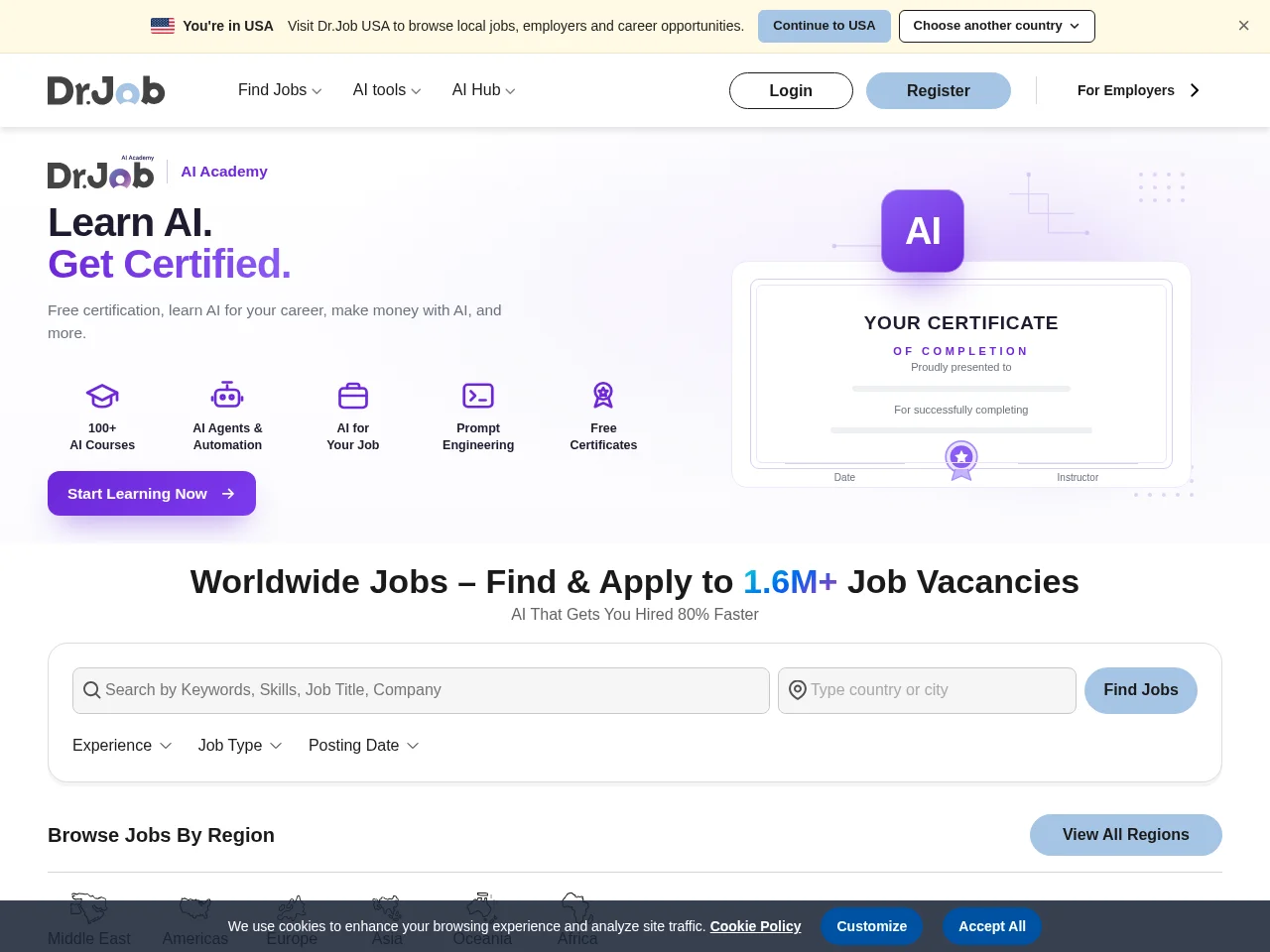Screen dimensions: 1270x952
Task: Click the Login button
Action: click(x=791, y=90)
